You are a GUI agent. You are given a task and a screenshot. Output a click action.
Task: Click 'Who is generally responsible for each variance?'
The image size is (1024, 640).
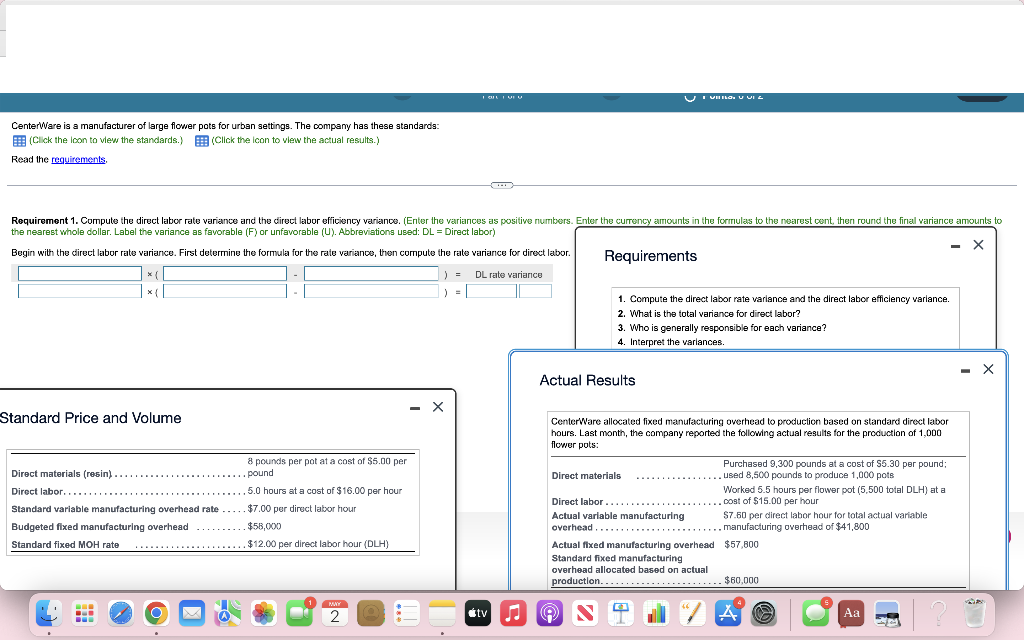[728, 328]
